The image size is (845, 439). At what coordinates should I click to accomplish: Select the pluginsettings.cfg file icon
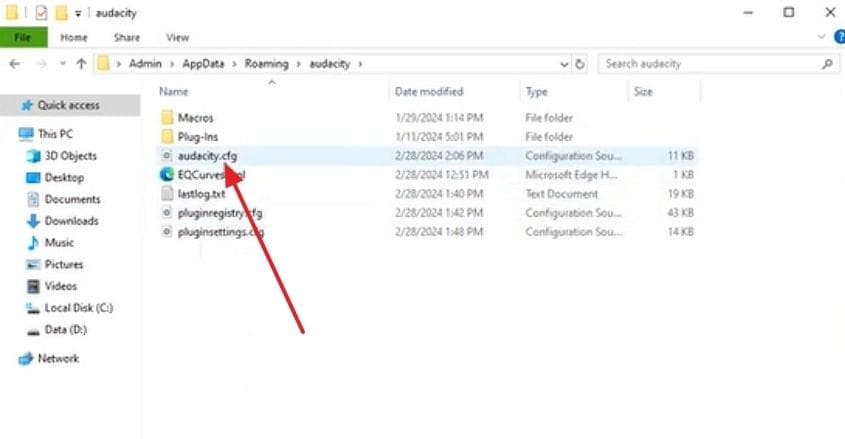coord(167,232)
